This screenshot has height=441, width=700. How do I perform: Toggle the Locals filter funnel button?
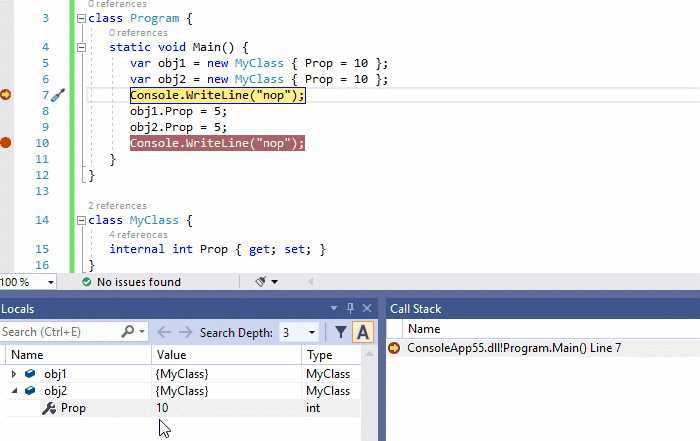click(341, 332)
